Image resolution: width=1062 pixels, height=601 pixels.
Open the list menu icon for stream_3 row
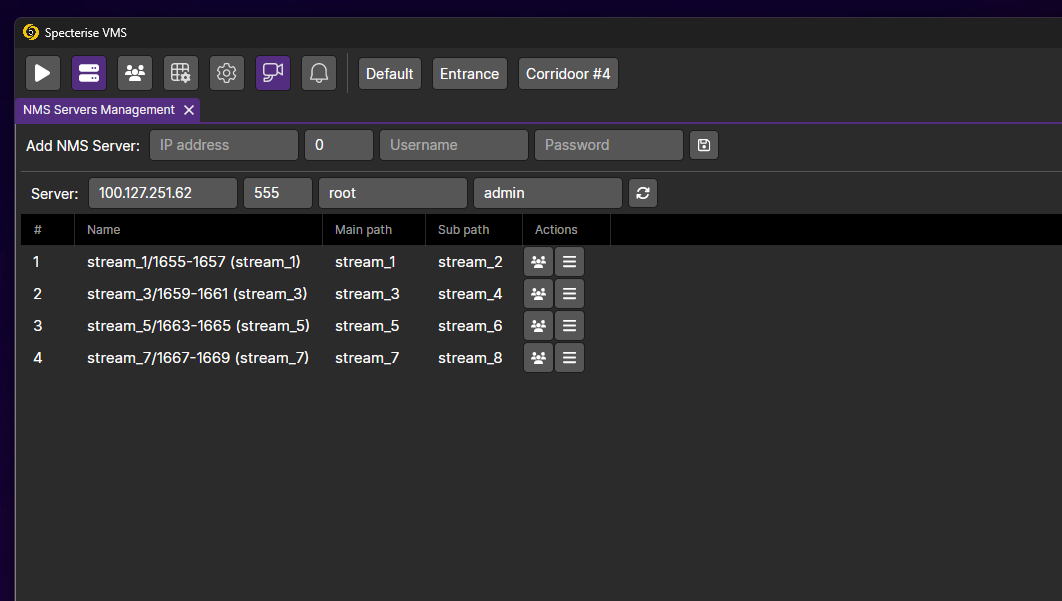pos(570,293)
